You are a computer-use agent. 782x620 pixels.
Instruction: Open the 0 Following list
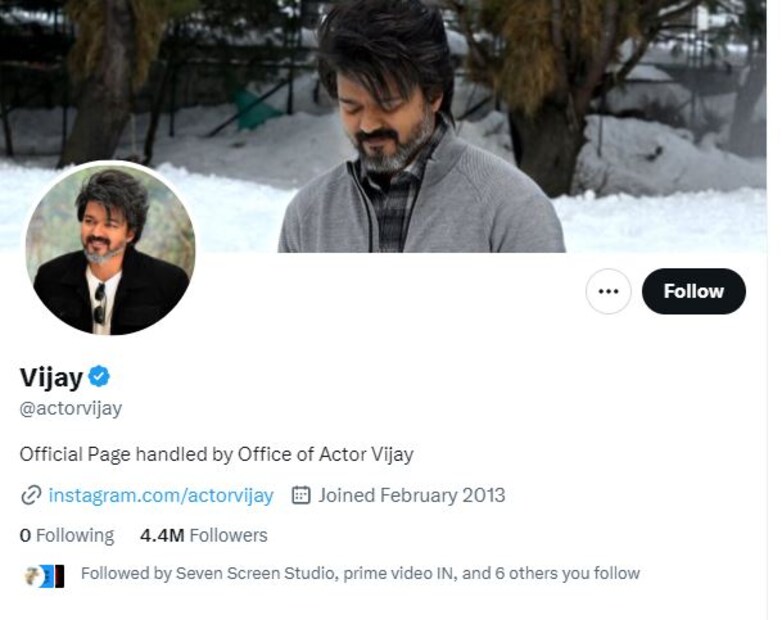tap(66, 536)
